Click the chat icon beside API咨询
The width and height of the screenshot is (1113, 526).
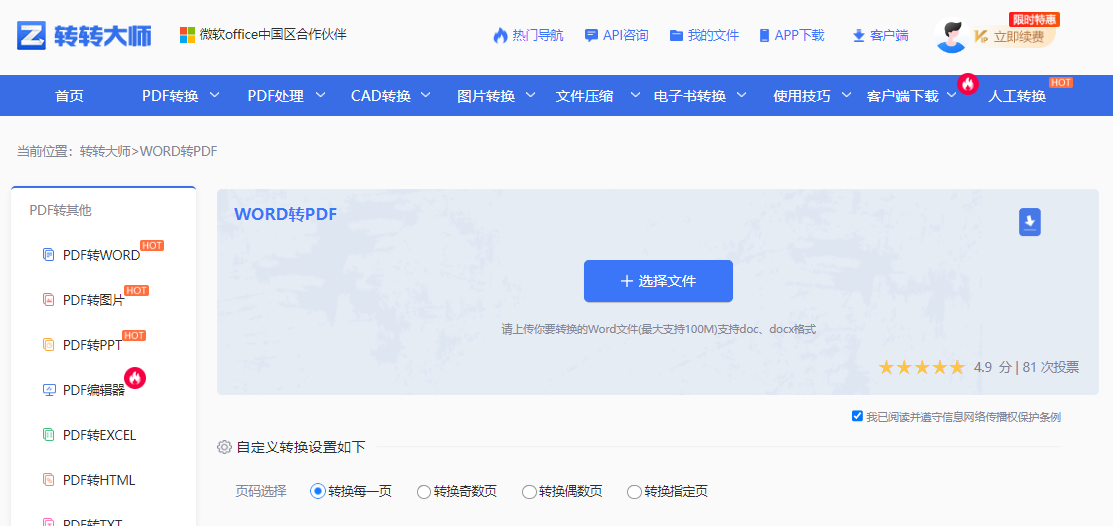point(591,35)
